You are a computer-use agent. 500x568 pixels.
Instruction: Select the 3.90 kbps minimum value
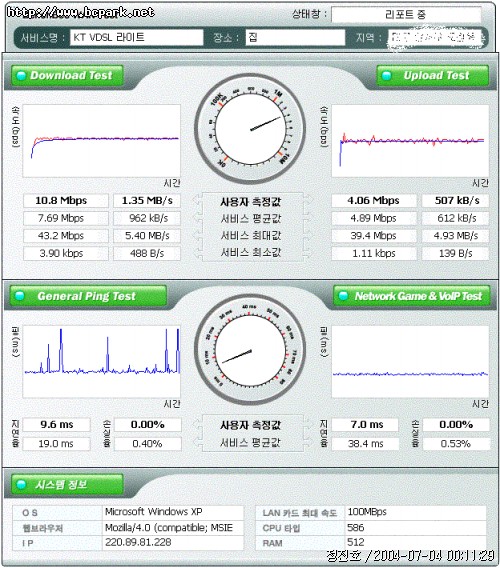click(66, 253)
